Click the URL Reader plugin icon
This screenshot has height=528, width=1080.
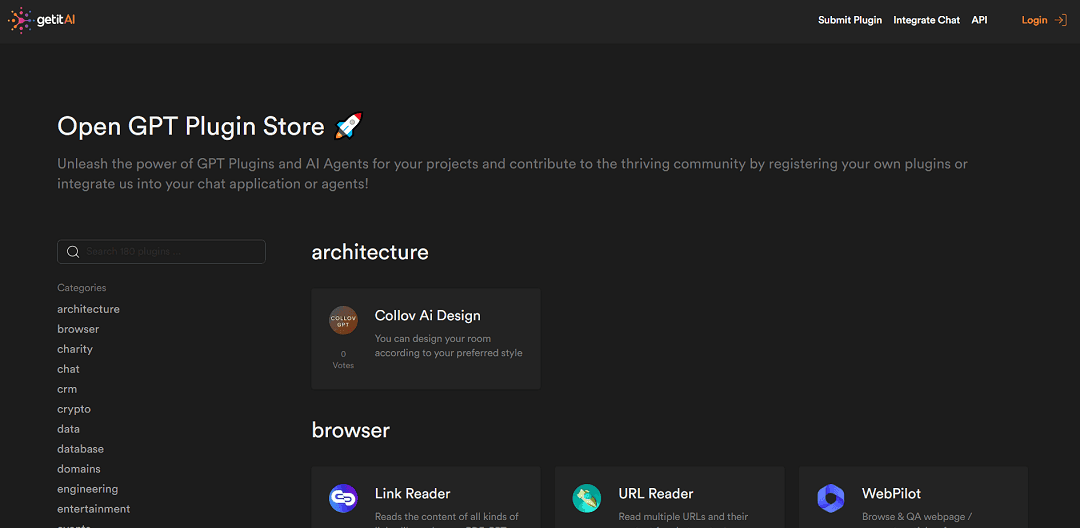click(x=587, y=498)
